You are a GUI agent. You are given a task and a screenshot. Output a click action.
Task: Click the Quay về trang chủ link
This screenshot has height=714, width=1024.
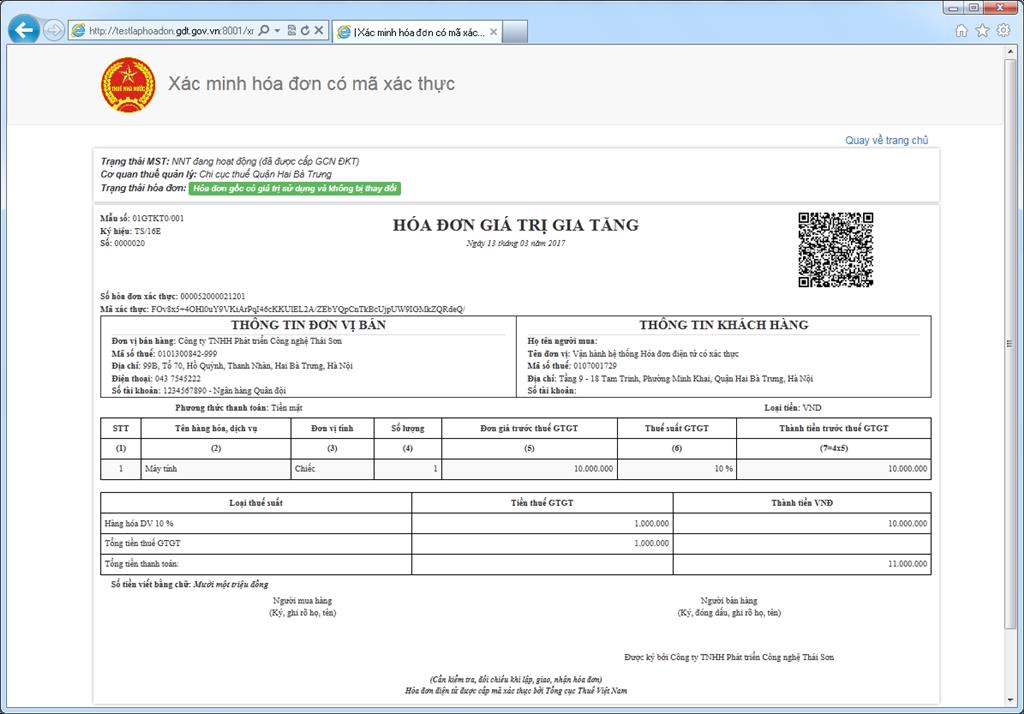tap(888, 140)
